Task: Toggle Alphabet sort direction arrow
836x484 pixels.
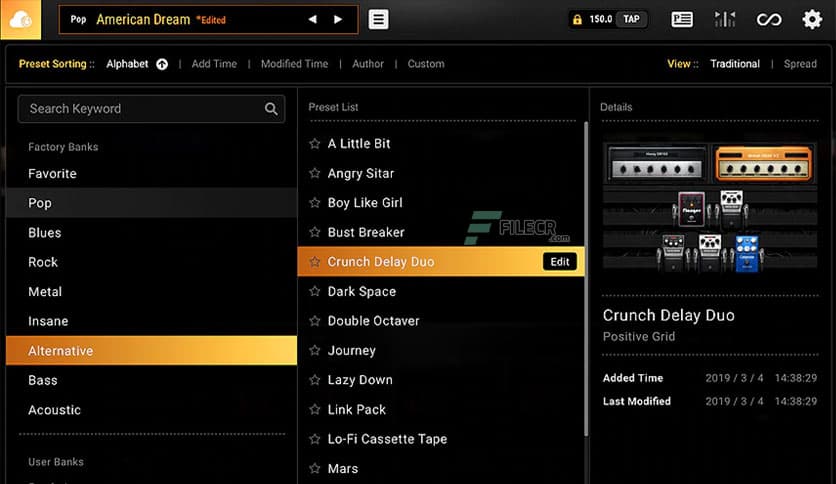Action: click(x=162, y=64)
